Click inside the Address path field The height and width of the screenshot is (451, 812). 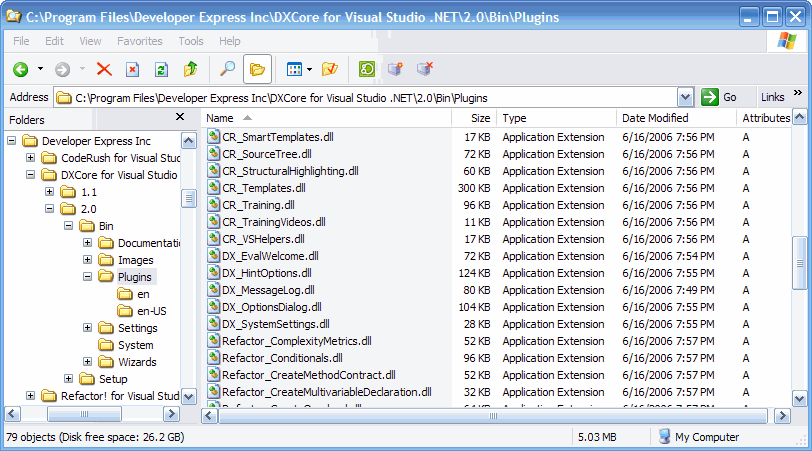pyautogui.click(x=366, y=97)
